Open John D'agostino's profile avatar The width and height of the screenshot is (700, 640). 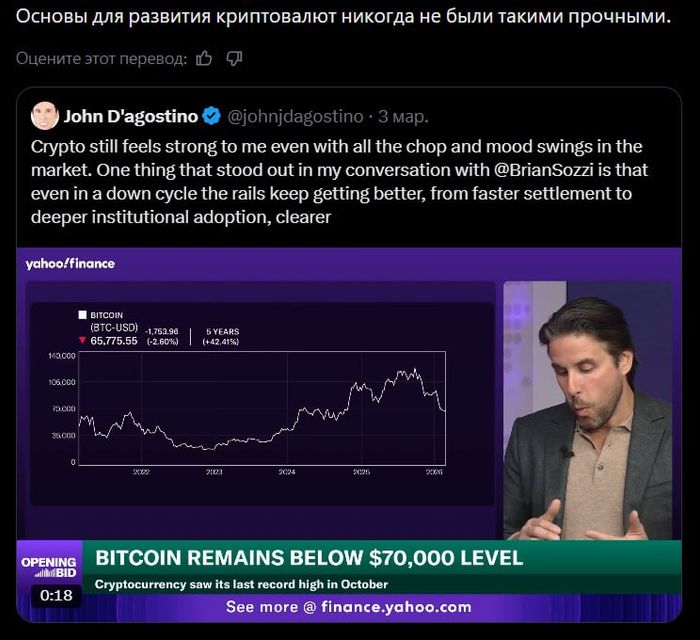[45, 116]
